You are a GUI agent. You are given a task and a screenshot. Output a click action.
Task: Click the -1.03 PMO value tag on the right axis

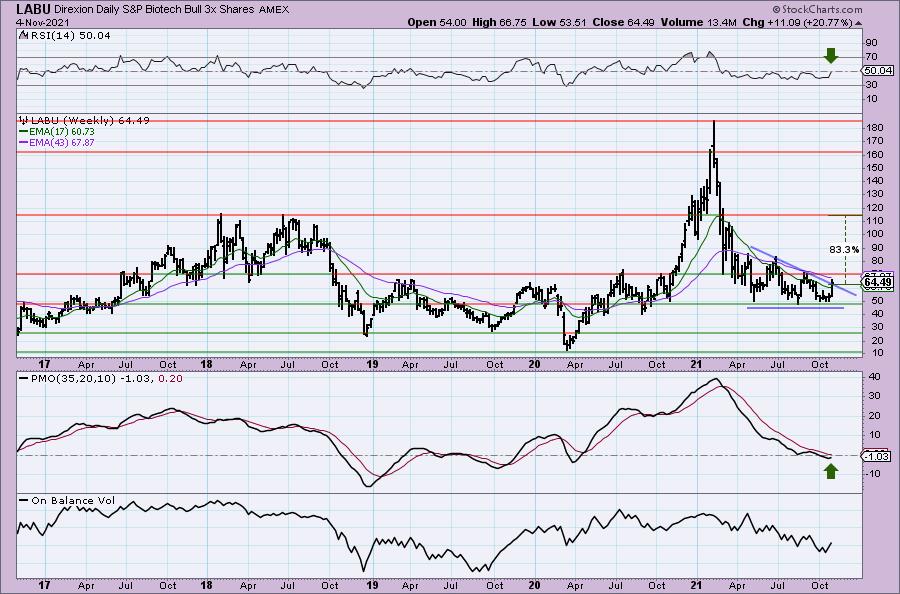click(877, 456)
